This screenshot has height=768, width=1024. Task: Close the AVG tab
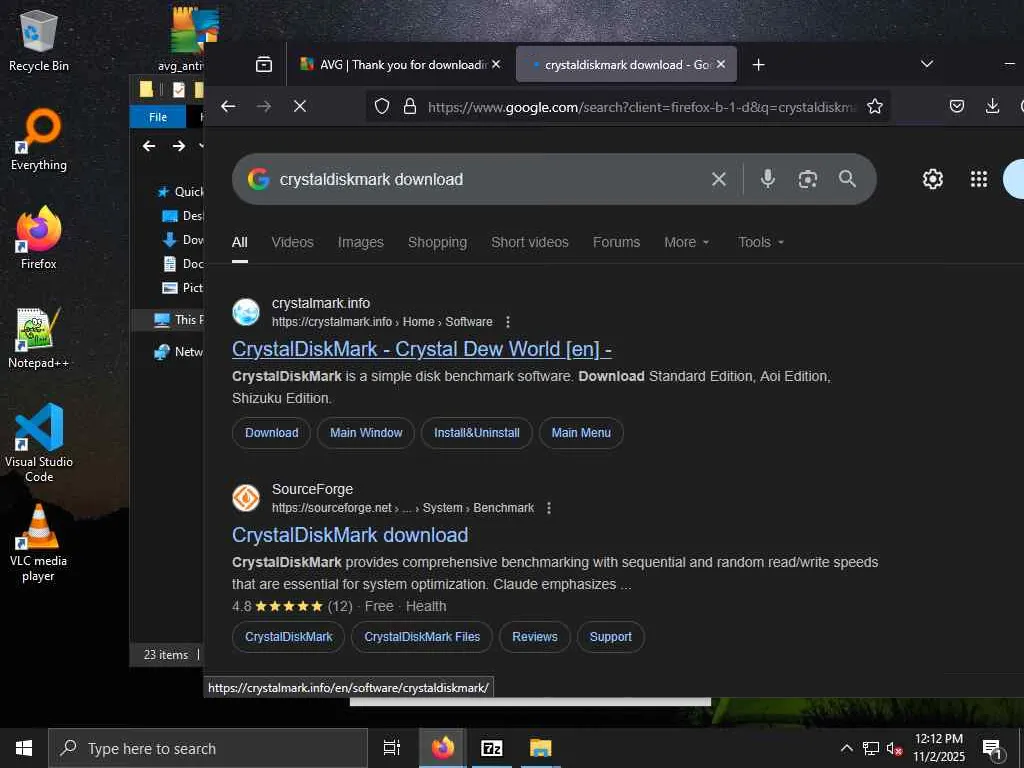[x=496, y=64]
